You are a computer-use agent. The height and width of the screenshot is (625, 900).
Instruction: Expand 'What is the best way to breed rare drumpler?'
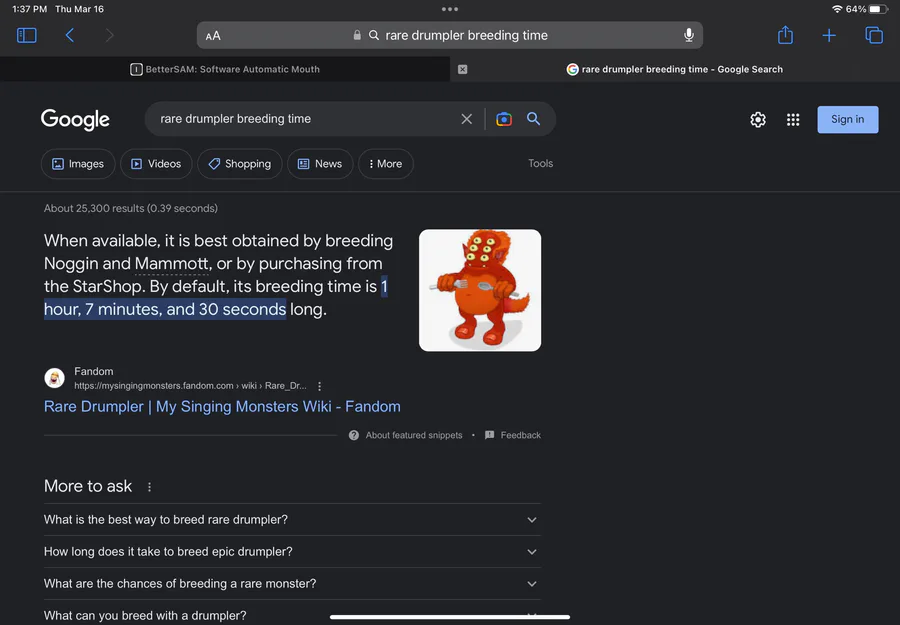pyautogui.click(x=292, y=519)
